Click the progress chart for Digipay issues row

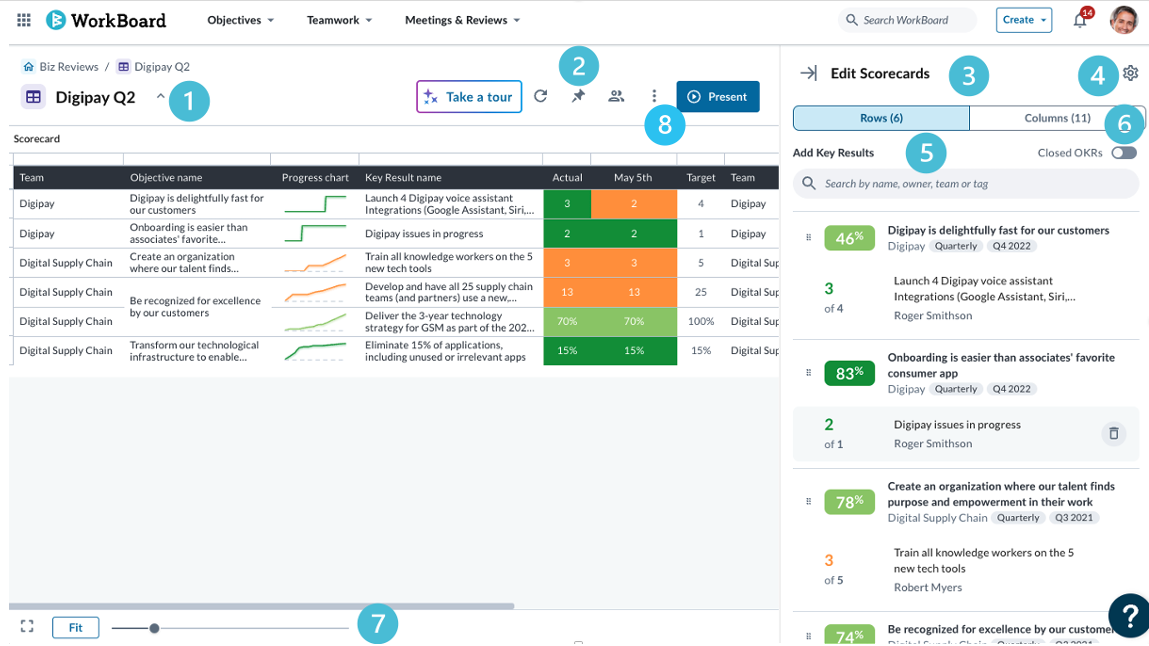315,234
